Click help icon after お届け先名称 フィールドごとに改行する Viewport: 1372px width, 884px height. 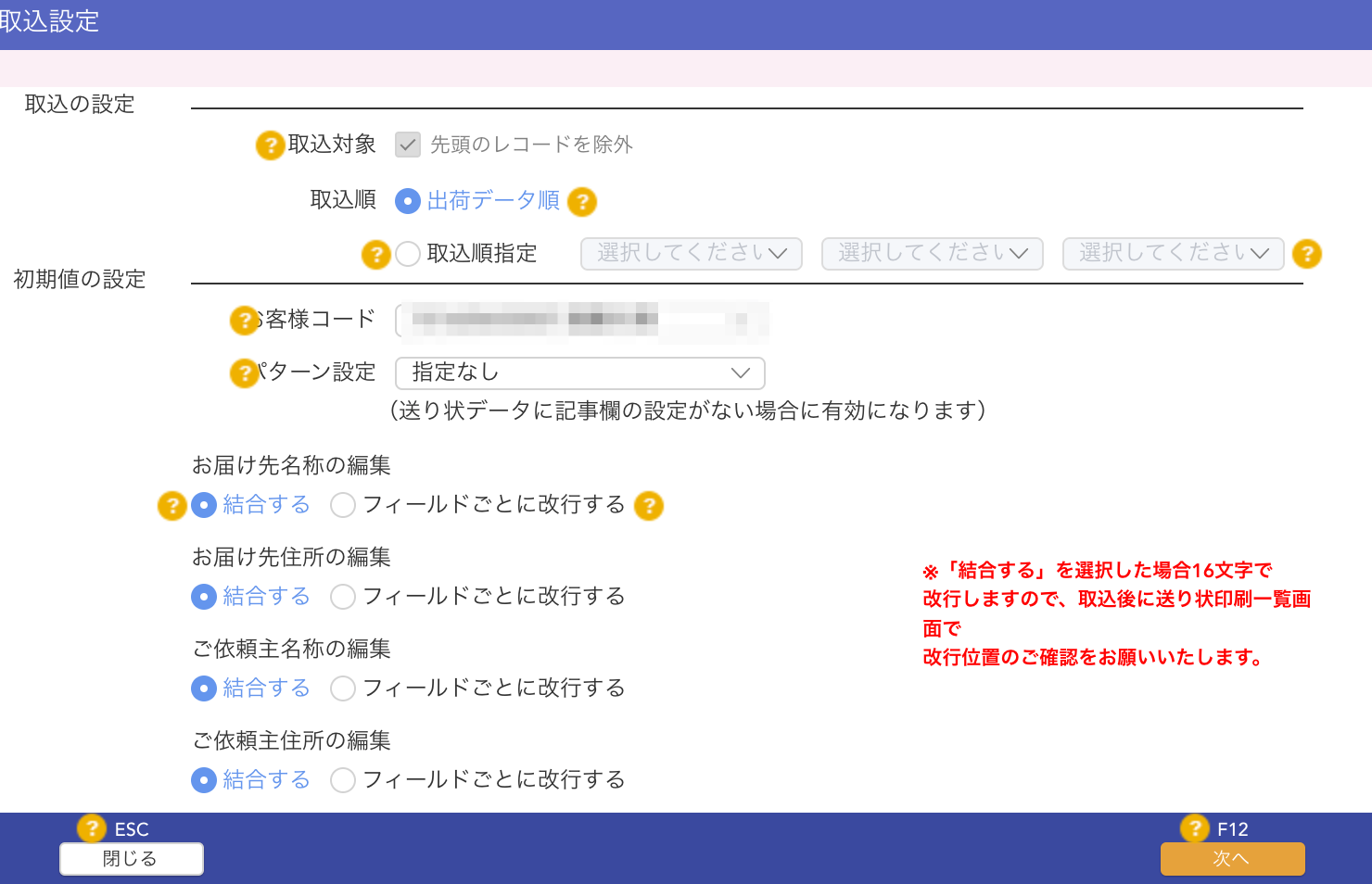click(x=649, y=506)
